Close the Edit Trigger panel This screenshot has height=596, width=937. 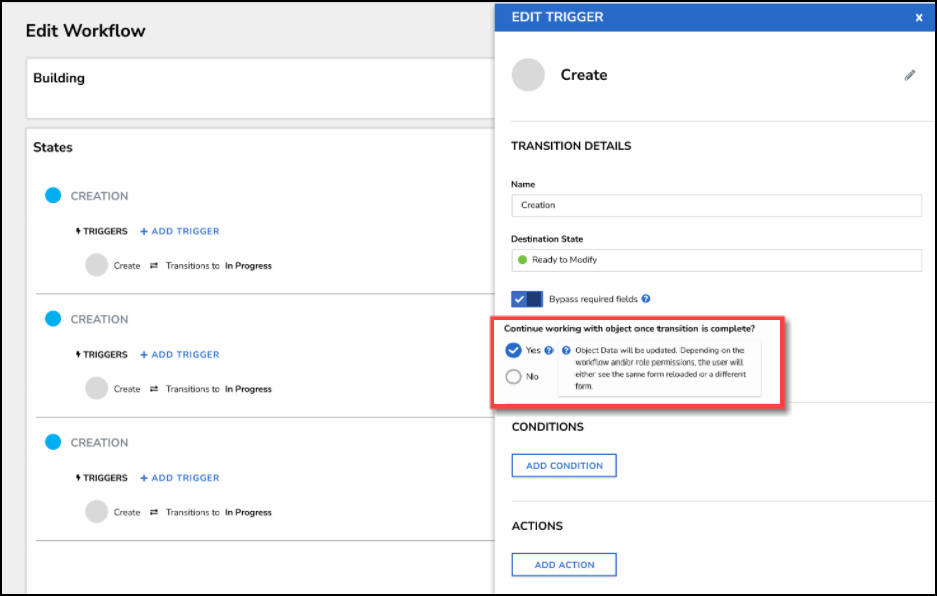point(918,17)
